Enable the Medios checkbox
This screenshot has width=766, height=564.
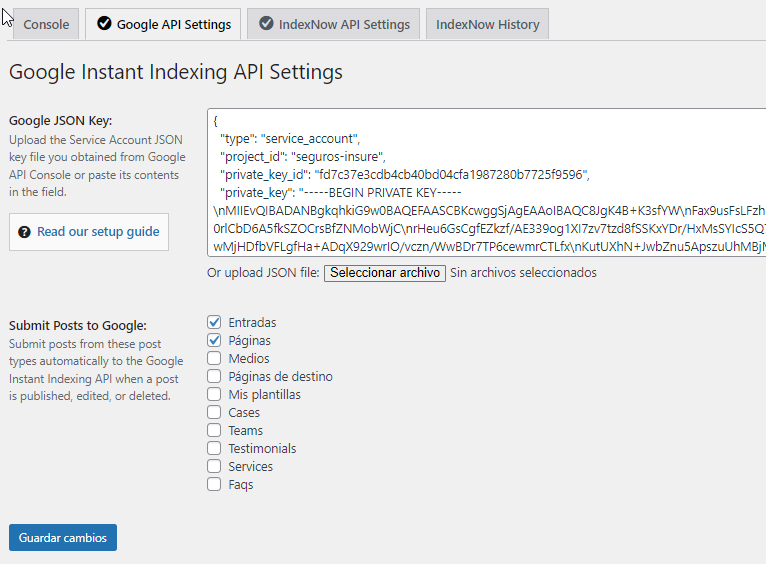pyautogui.click(x=214, y=358)
